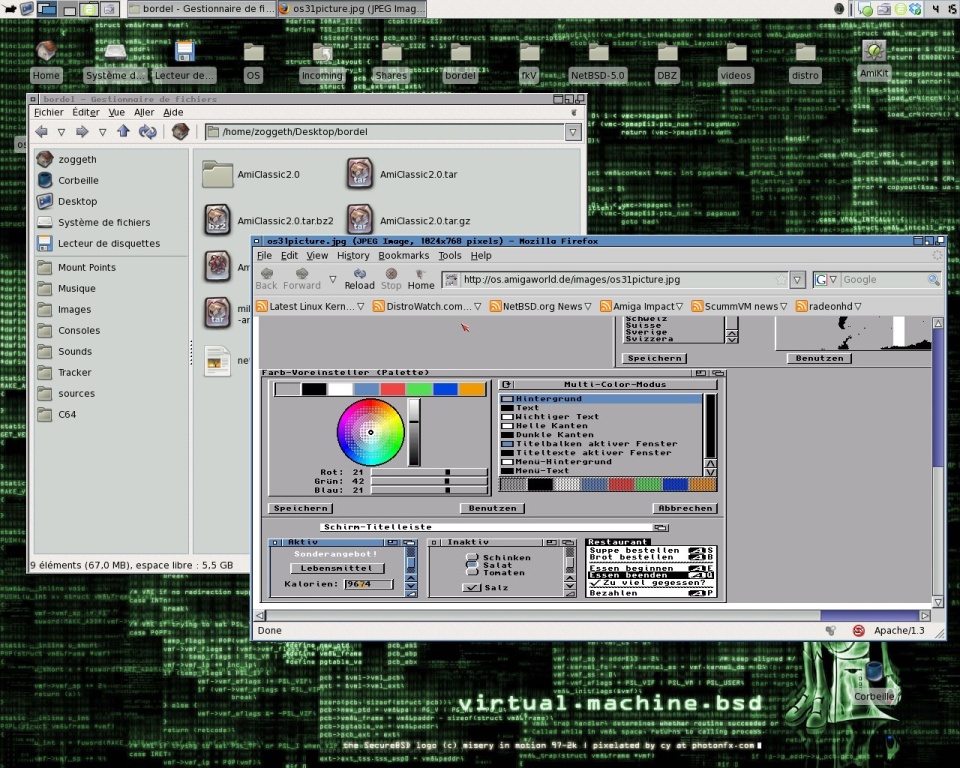Switch to bordel file manager taskbar button
960x768 pixels.
202,9
